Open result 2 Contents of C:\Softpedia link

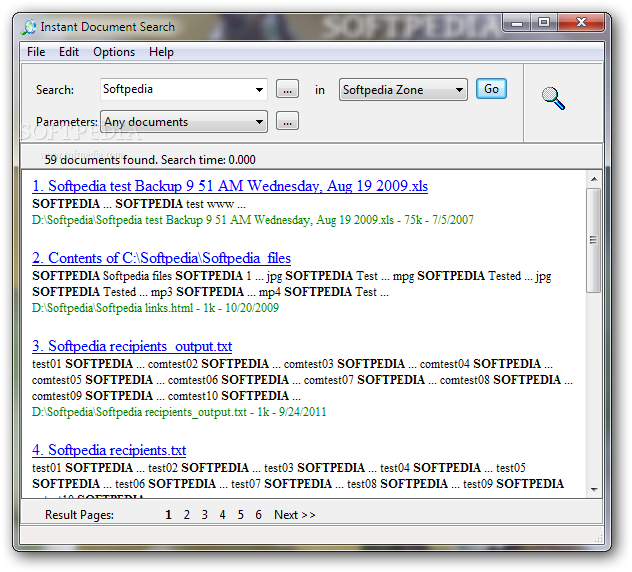pyautogui.click(x=162, y=258)
